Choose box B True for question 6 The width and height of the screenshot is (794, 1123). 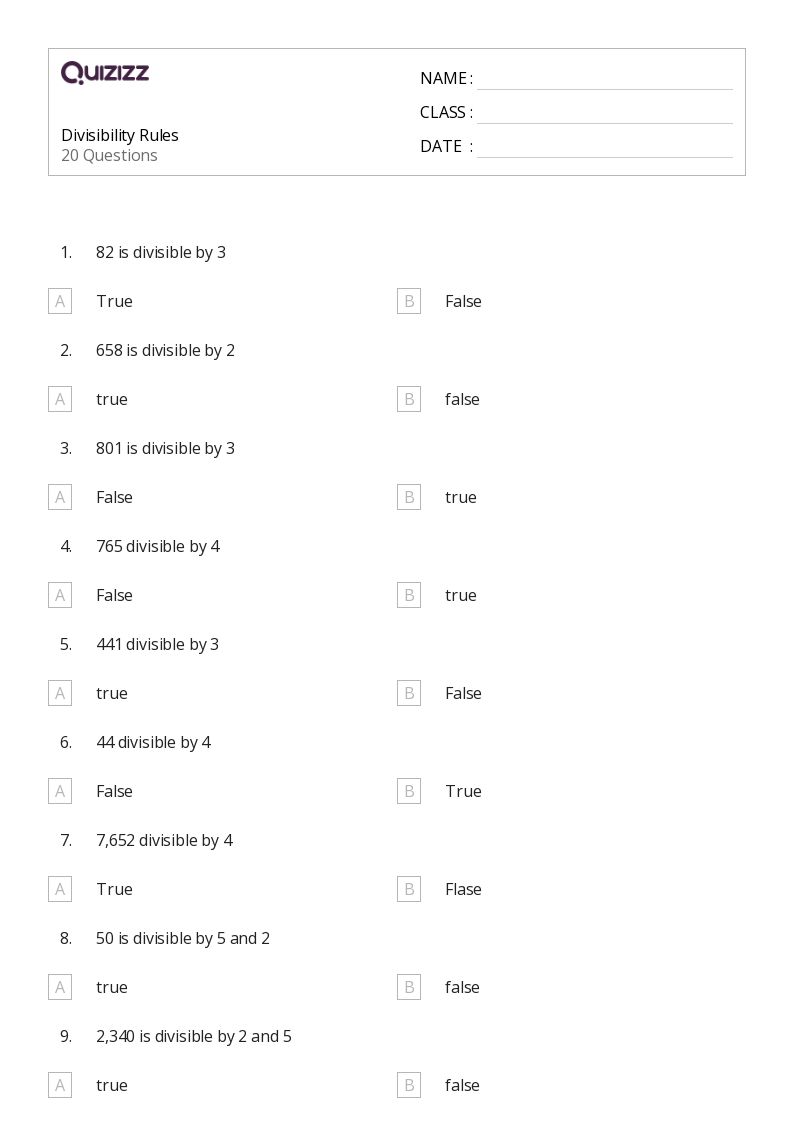click(409, 791)
